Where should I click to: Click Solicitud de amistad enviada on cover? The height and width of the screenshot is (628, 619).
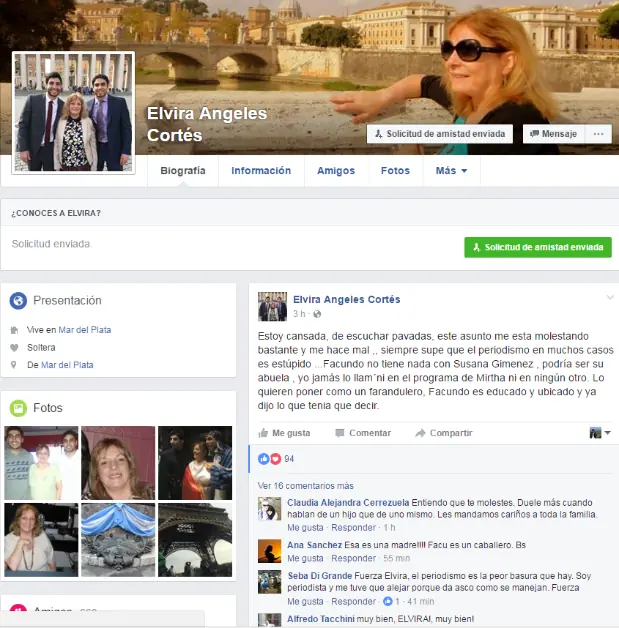(x=440, y=134)
